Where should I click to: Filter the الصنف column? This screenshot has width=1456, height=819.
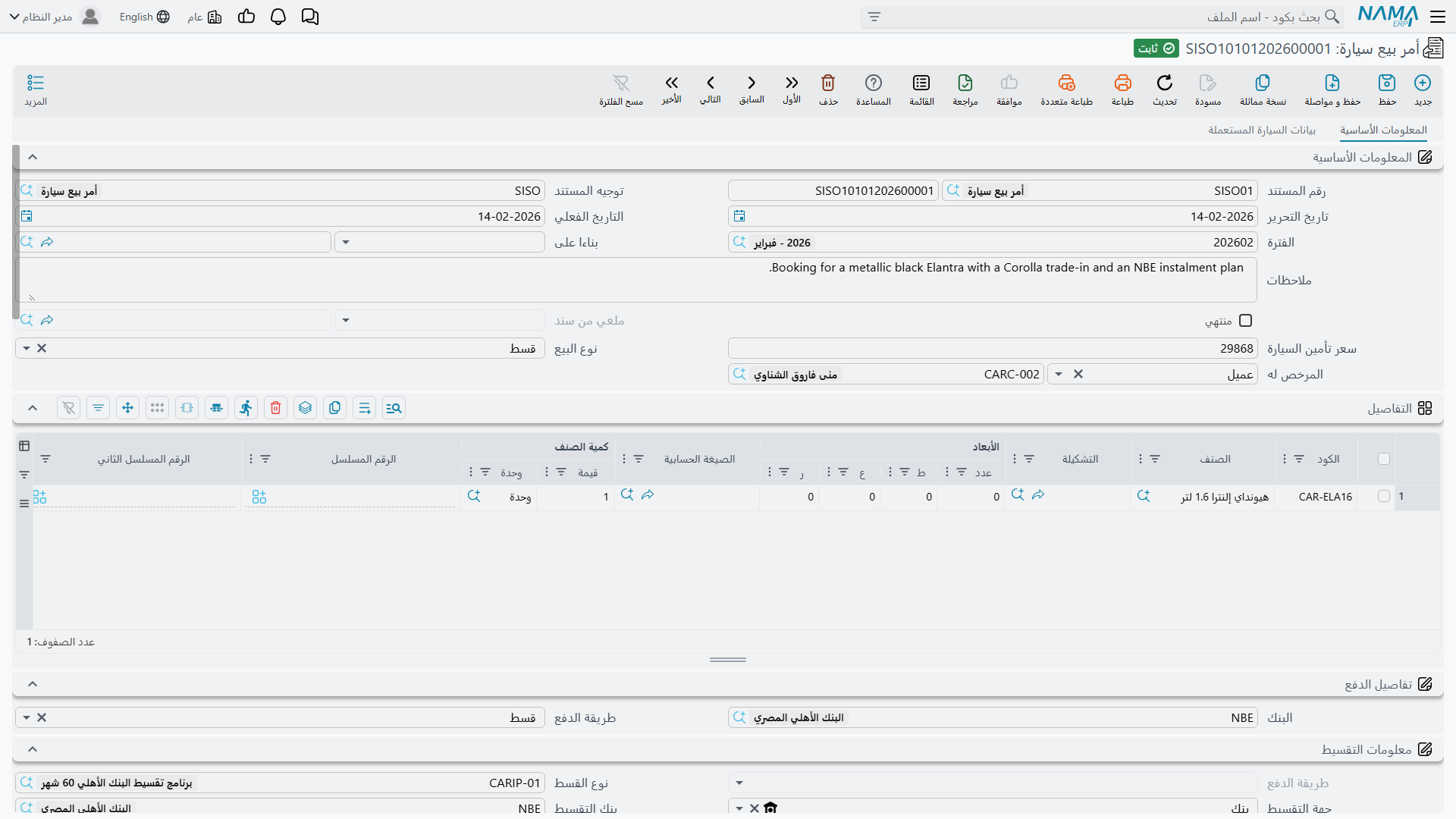[x=1155, y=459]
